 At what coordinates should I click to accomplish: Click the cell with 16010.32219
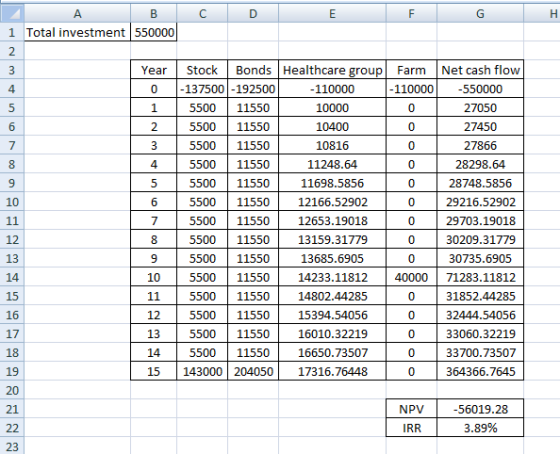coord(332,334)
